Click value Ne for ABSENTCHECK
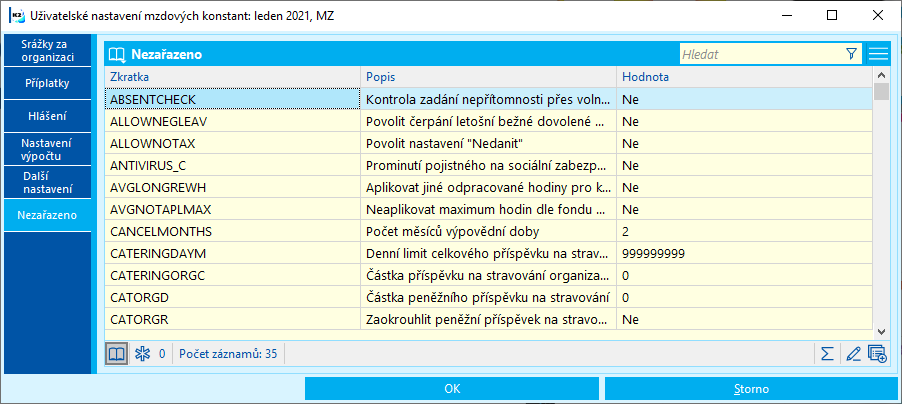 630,100
